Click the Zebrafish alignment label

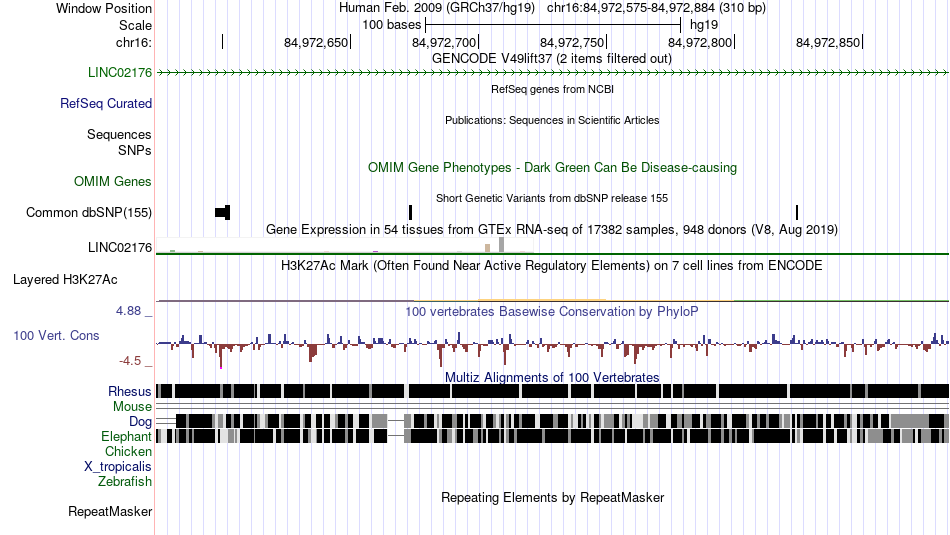tap(125, 482)
